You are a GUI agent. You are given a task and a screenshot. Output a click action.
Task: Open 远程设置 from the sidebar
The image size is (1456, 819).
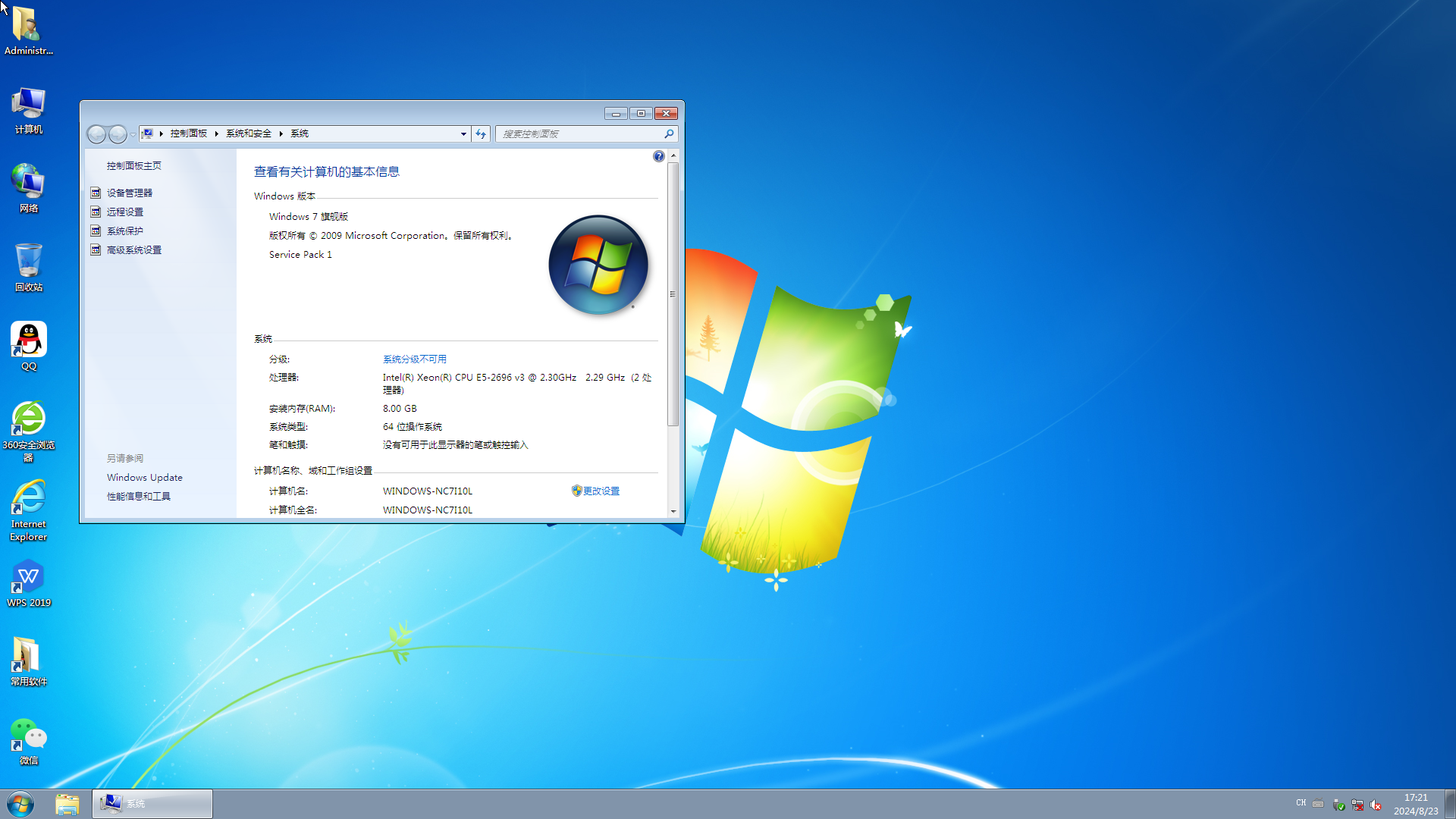[x=125, y=212]
